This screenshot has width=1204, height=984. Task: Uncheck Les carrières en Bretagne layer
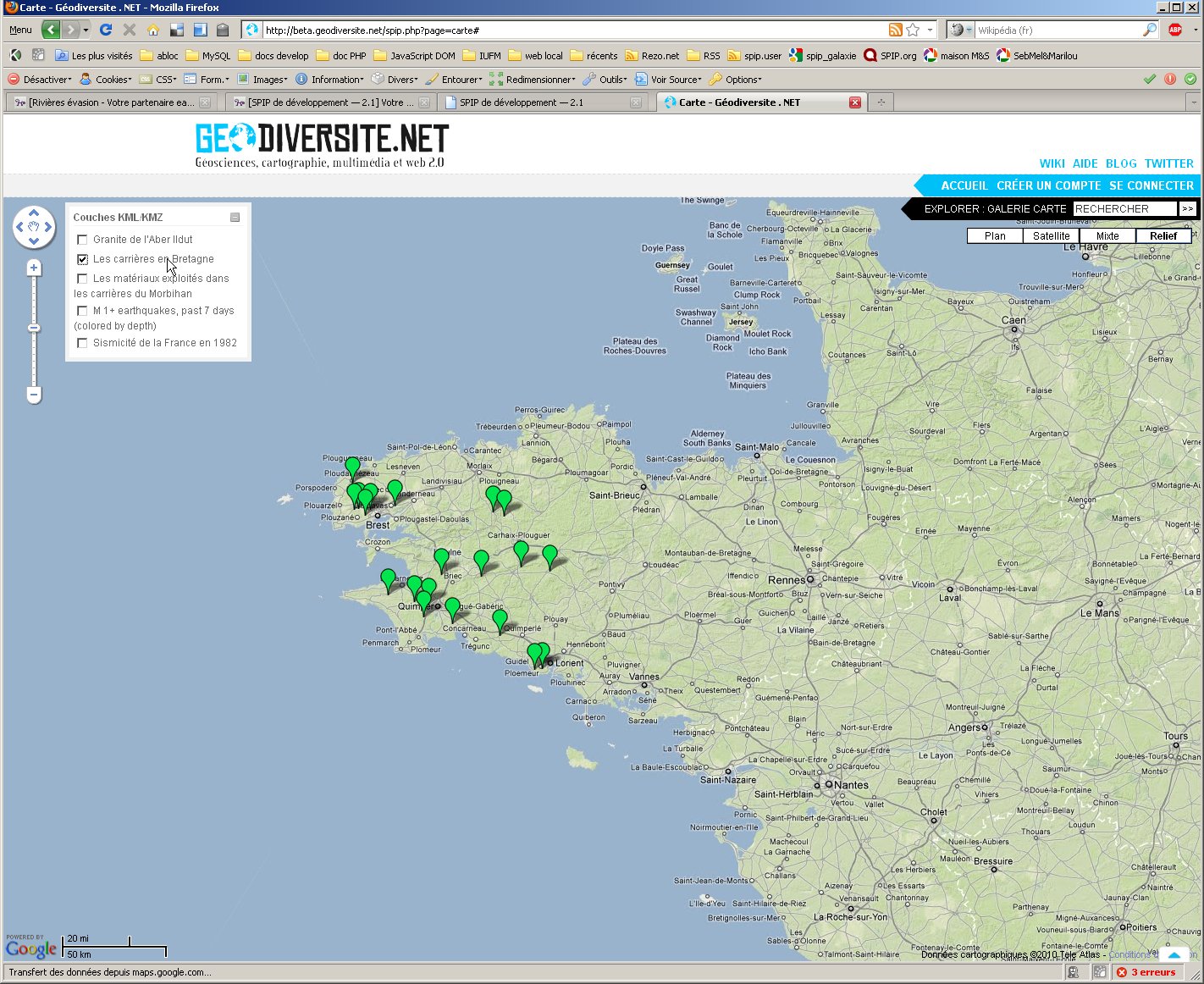click(82, 259)
